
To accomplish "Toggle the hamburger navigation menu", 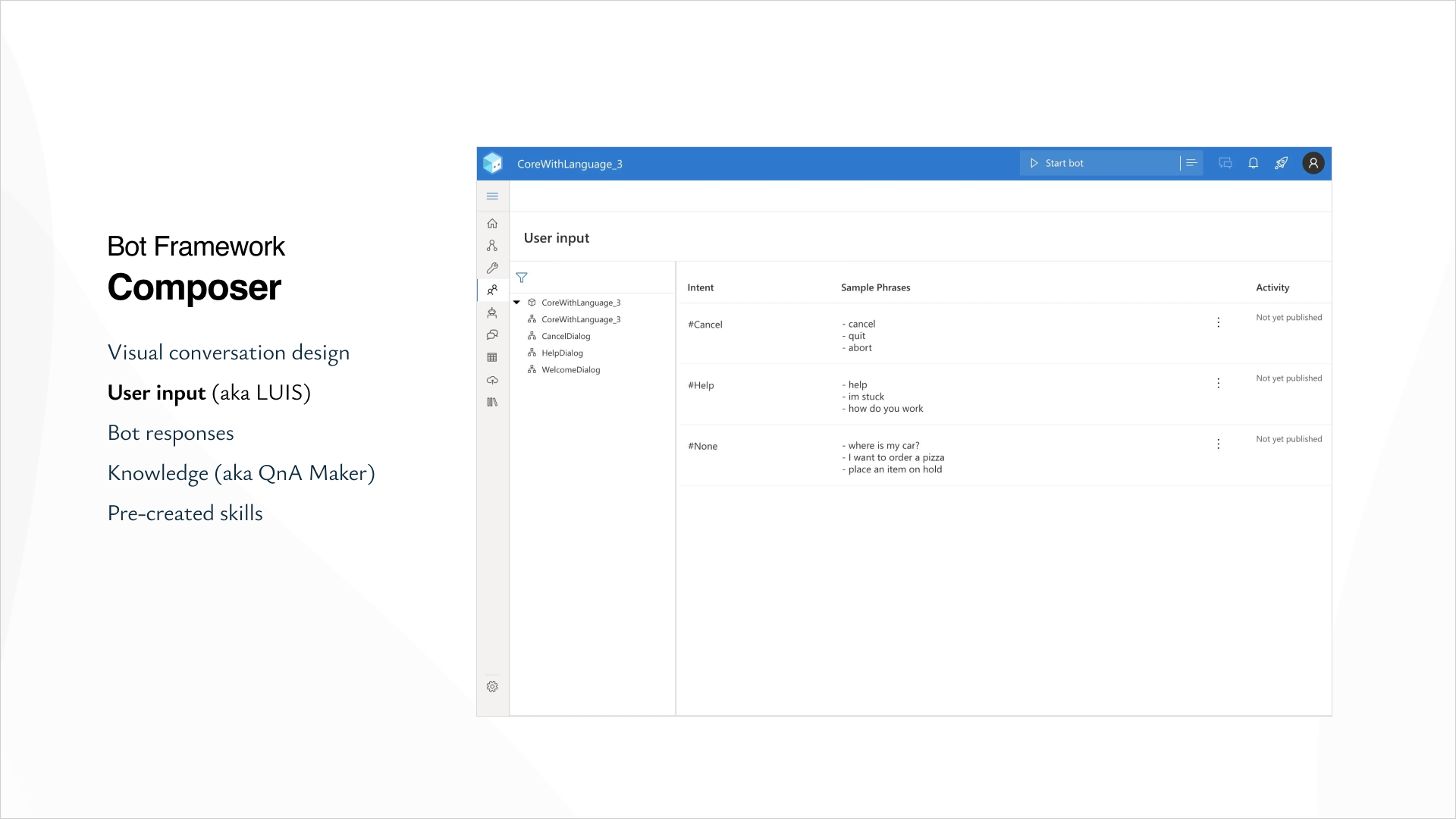I will tap(492, 196).
